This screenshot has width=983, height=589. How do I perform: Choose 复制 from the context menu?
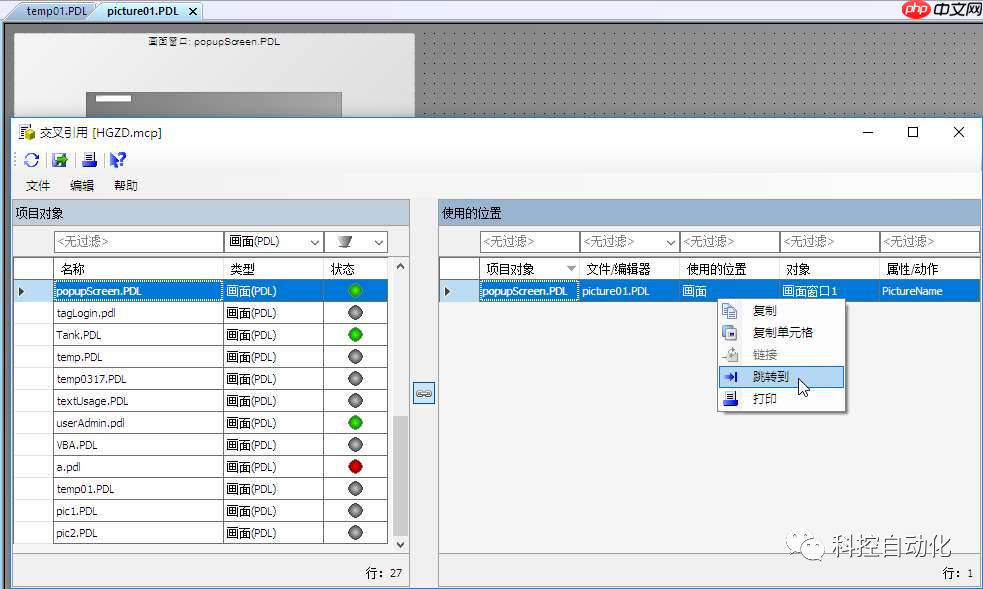tap(781, 311)
